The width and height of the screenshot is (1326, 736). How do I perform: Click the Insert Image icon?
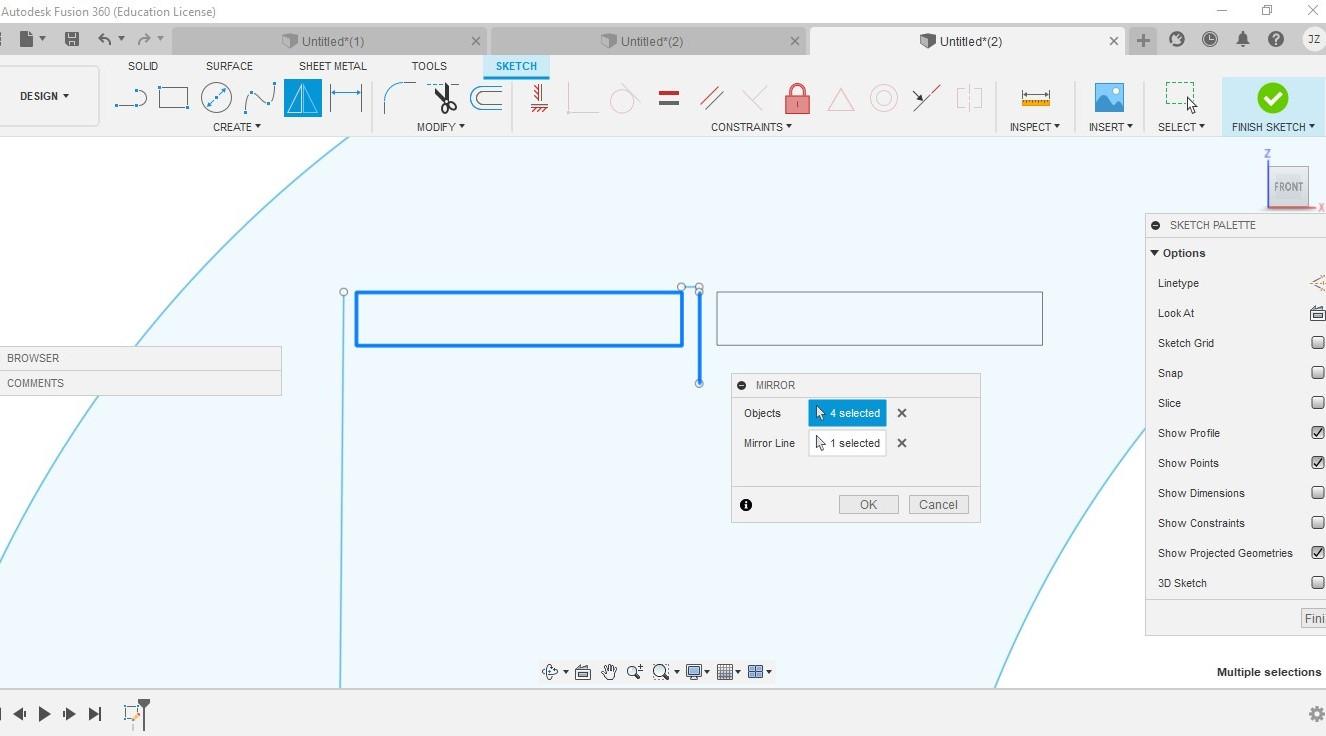1109,98
